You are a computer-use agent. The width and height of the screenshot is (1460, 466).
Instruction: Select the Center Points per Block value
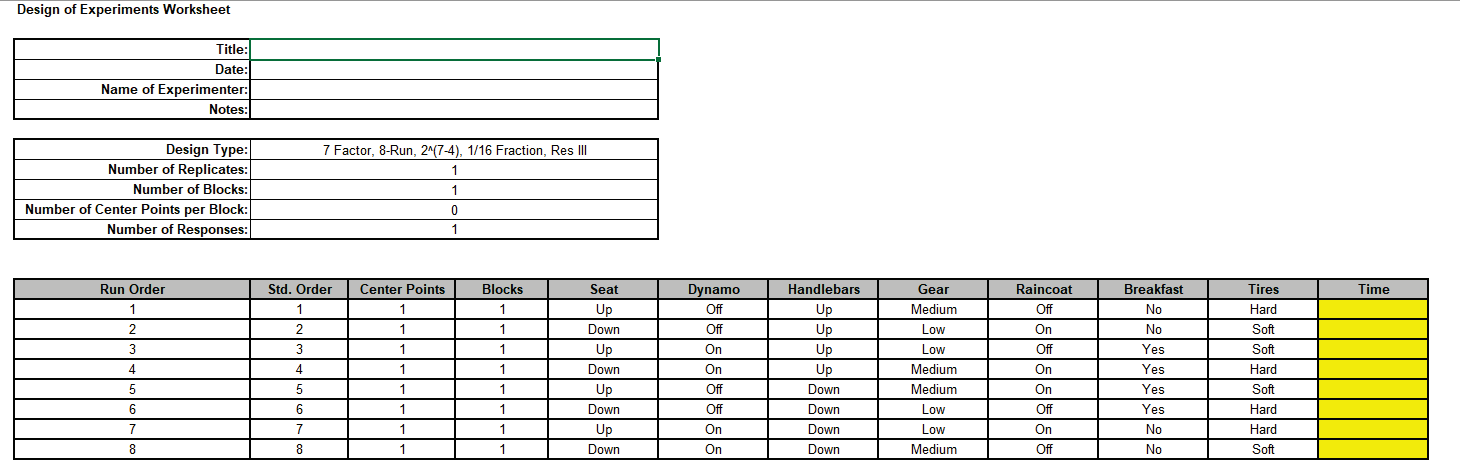point(454,210)
